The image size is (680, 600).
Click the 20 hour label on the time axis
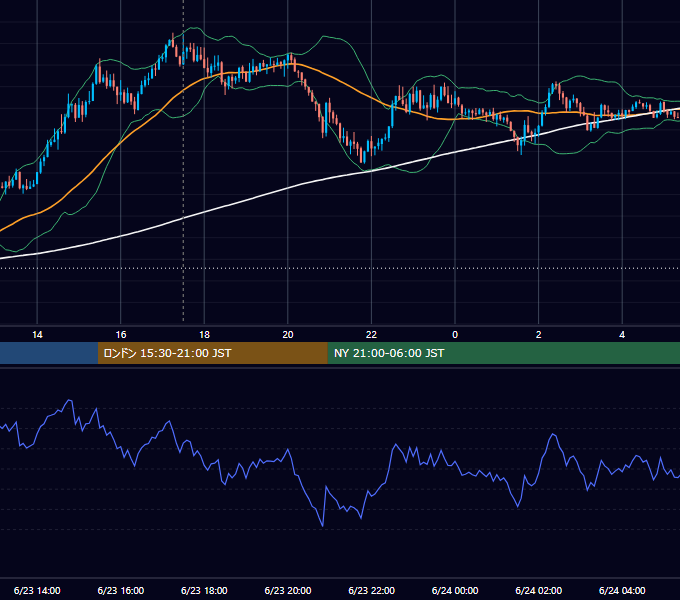pyautogui.click(x=288, y=335)
